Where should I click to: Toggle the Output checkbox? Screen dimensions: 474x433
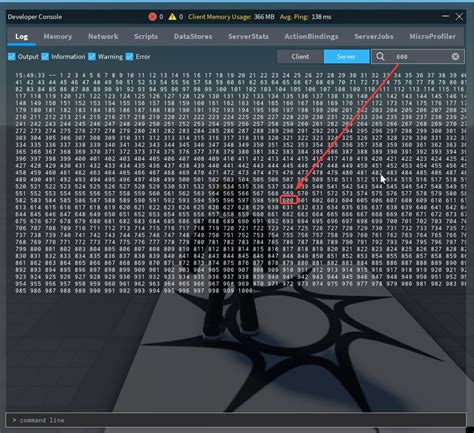pyautogui.click(x=12, y=56)
